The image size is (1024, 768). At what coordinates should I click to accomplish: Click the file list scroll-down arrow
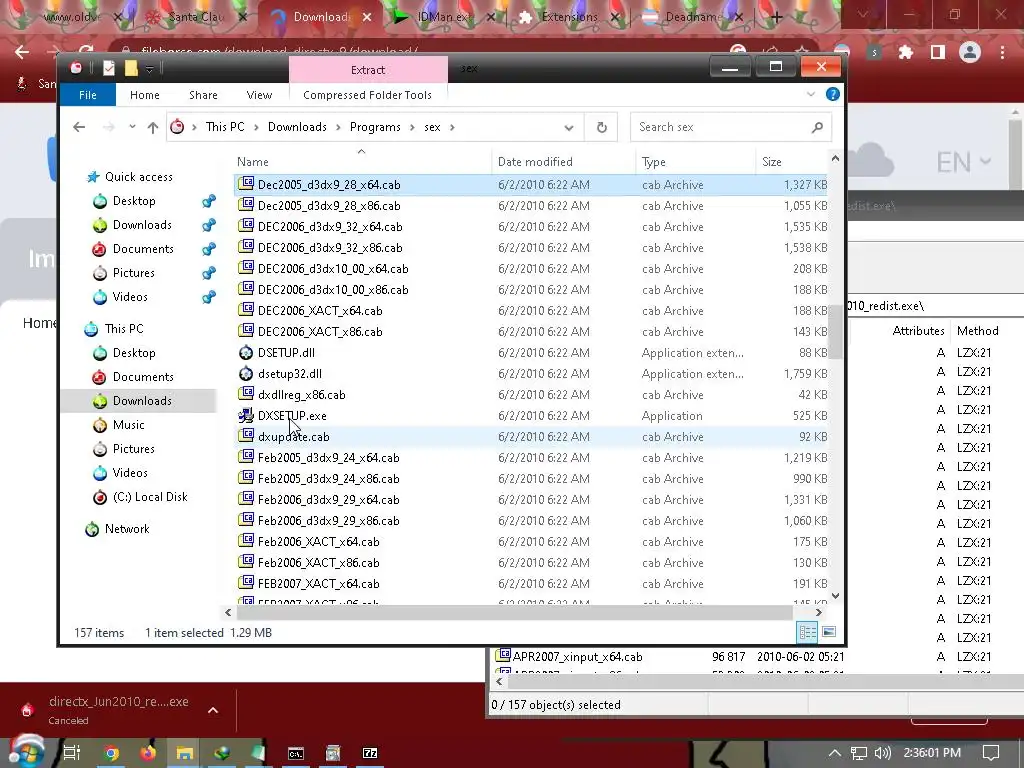click(835, 596)
